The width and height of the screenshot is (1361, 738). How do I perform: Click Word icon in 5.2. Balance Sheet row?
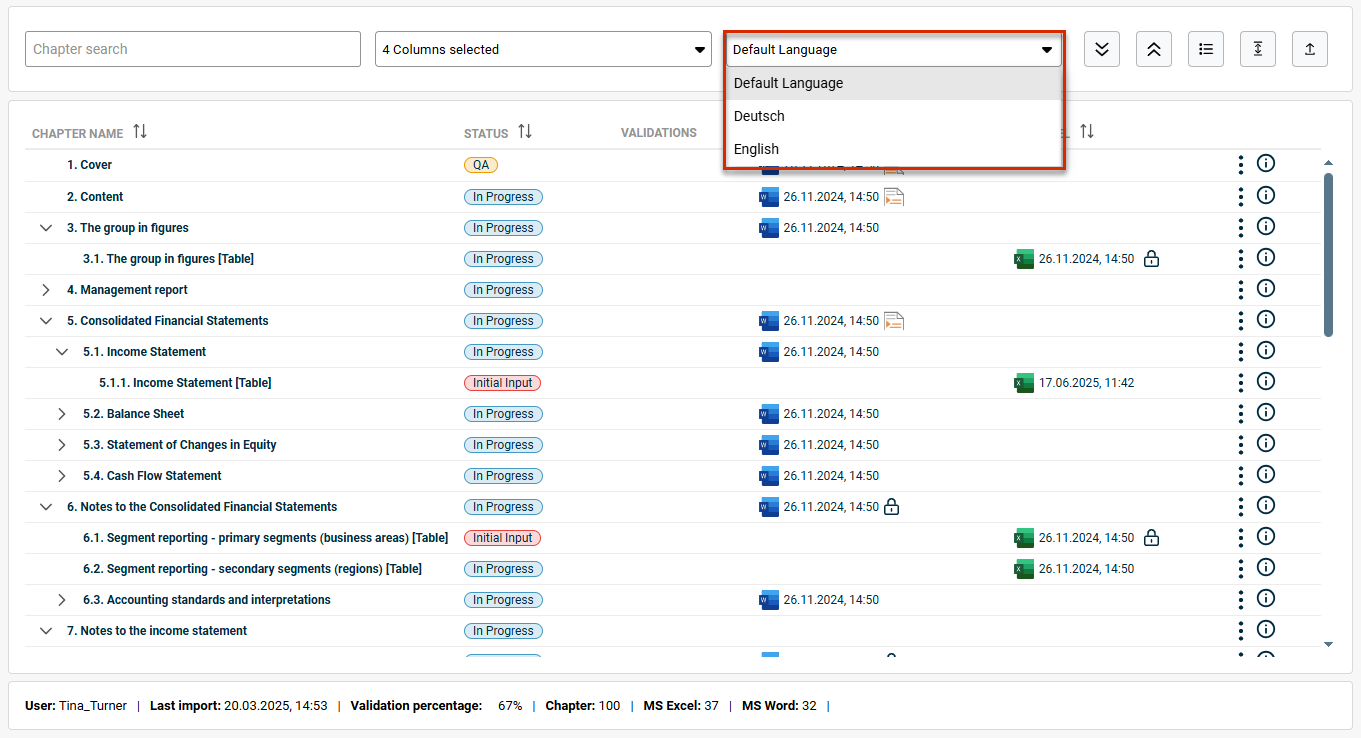(x=769, y=414)
